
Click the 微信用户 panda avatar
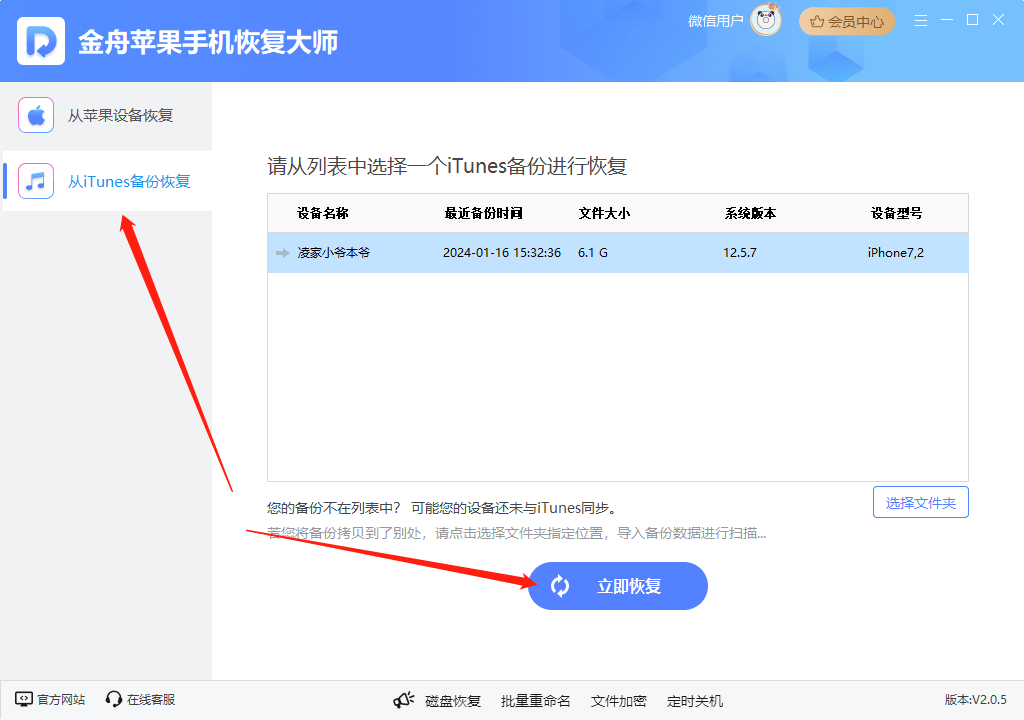[x=765, y=20]
